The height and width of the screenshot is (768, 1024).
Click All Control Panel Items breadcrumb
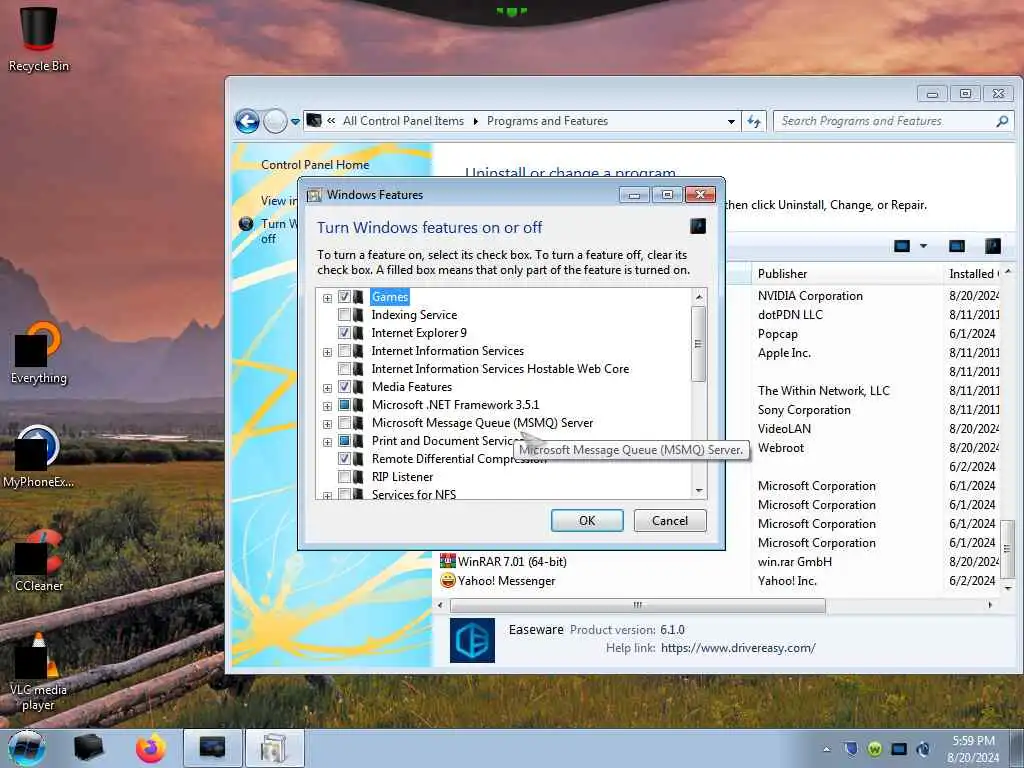pyautogui.click(x=403, y=121)
